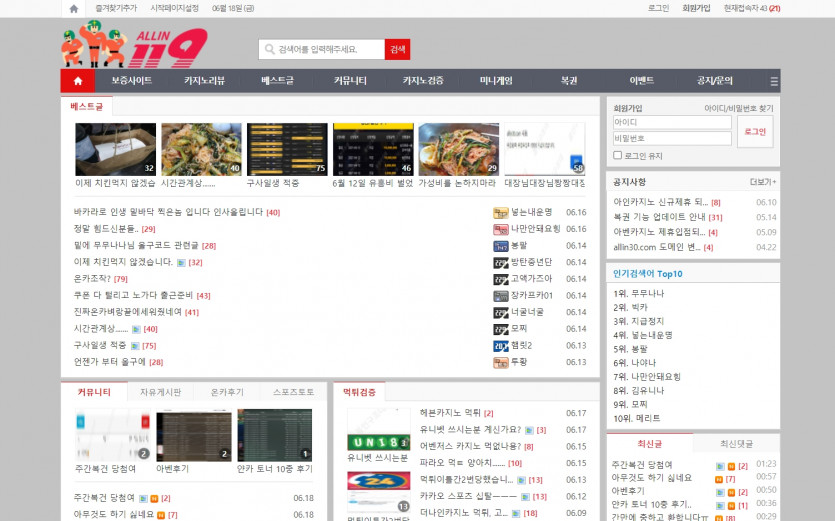
Task: Switch to the 자유게시판 tab
Action: [160, 392]
